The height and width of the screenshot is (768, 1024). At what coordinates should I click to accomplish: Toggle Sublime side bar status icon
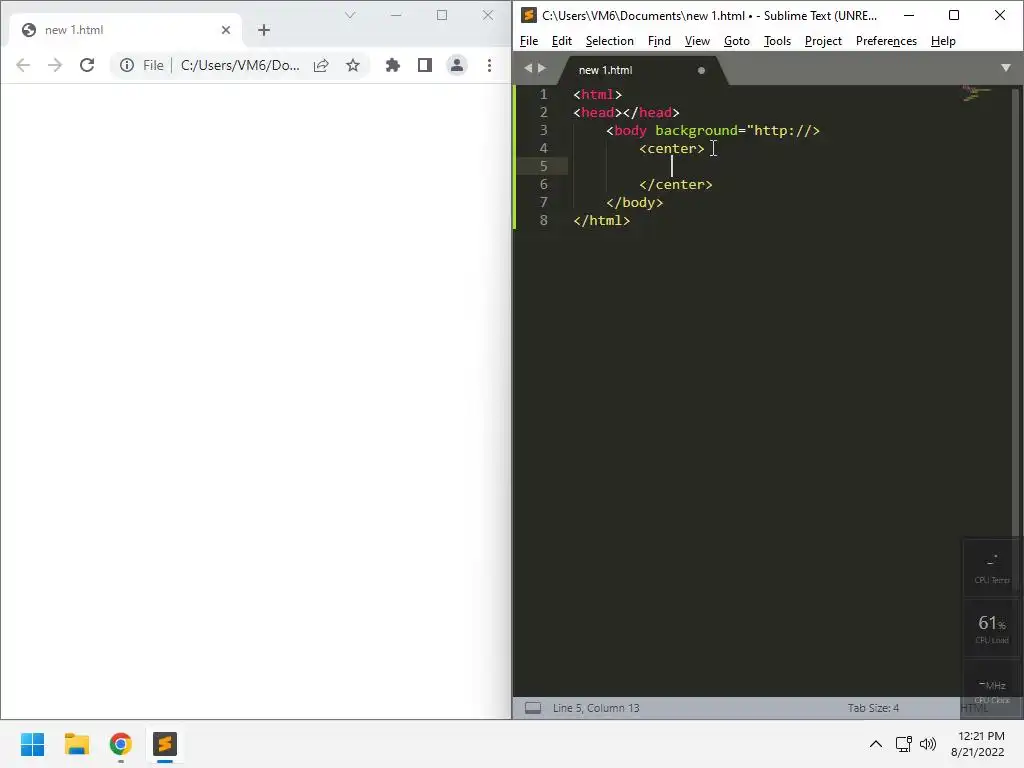click(x=533, y=708)
